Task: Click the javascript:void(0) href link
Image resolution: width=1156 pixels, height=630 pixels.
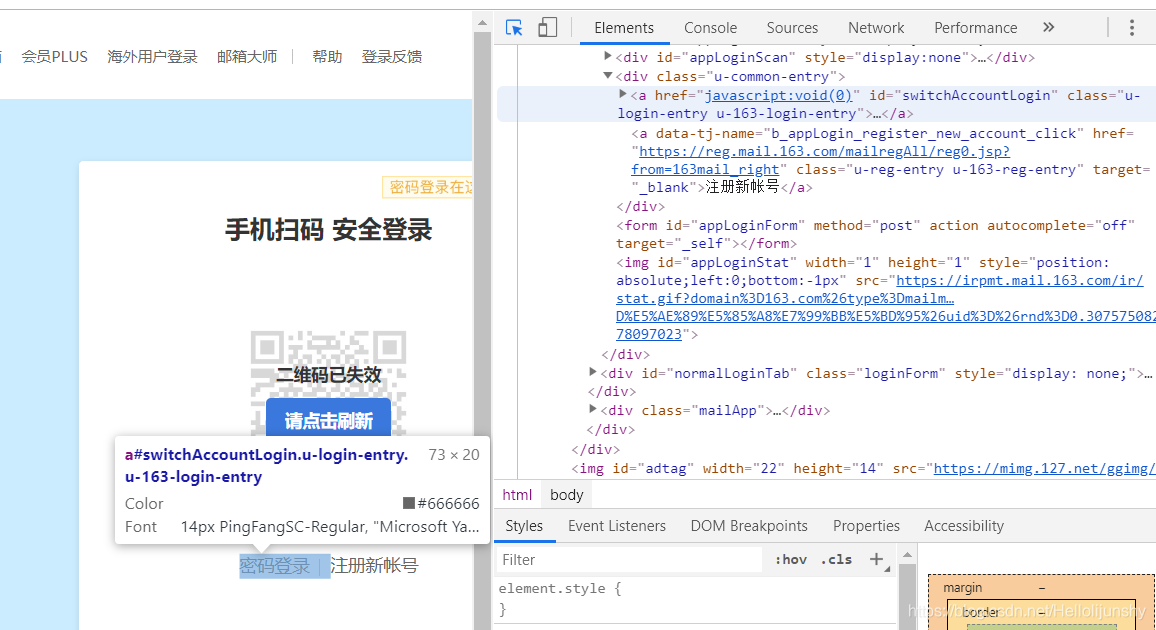Action: tap(779, 96)
